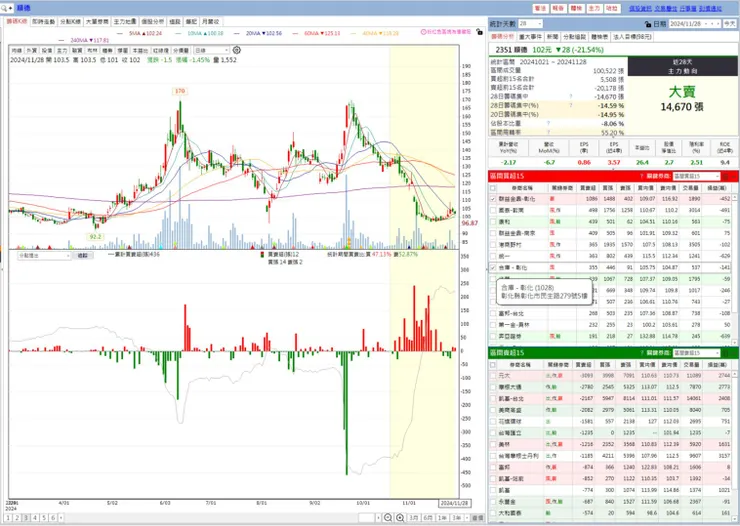Open the 統計天數 28 dropdown
740x526 pixels.
(x=530, y=24)
